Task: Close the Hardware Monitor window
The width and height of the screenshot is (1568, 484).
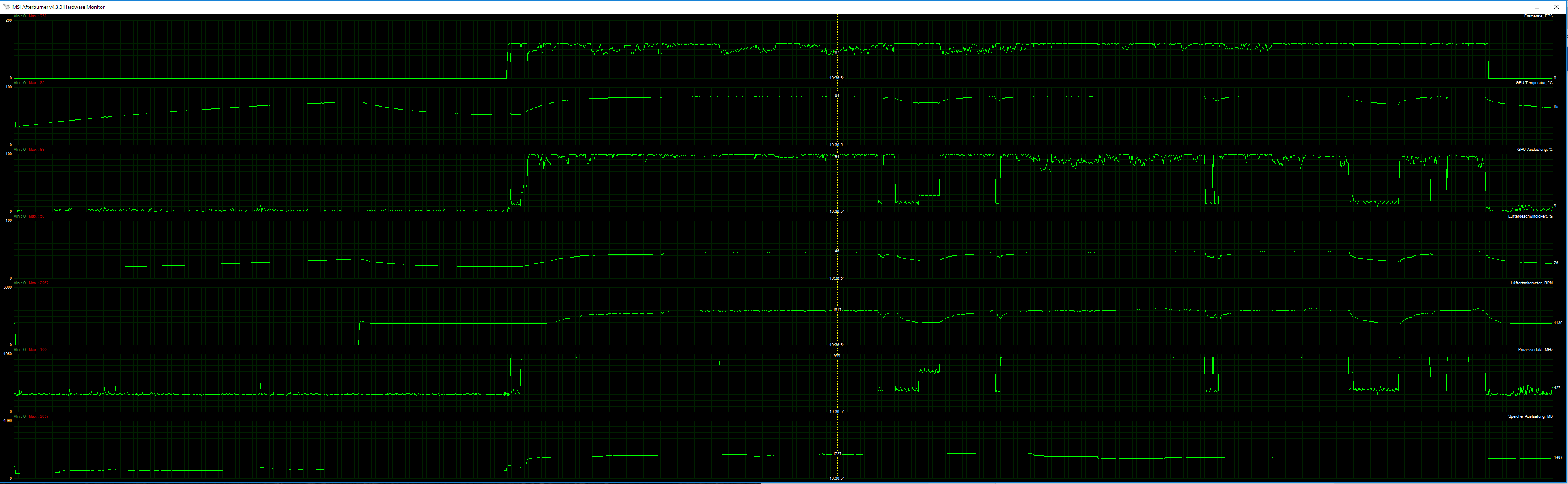Action: (1557, 7)
